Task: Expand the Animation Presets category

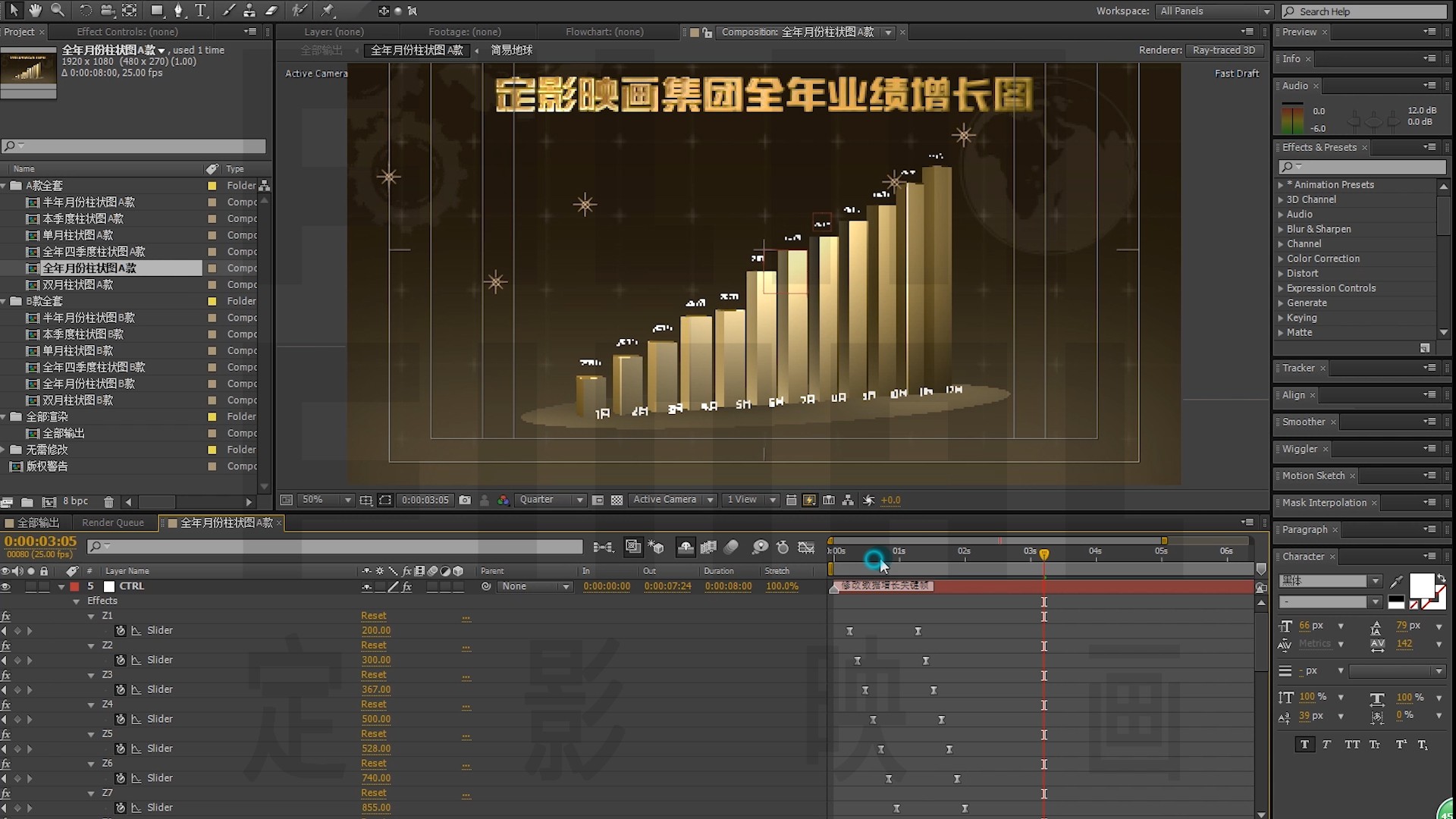Action: tap(1281, 185)
